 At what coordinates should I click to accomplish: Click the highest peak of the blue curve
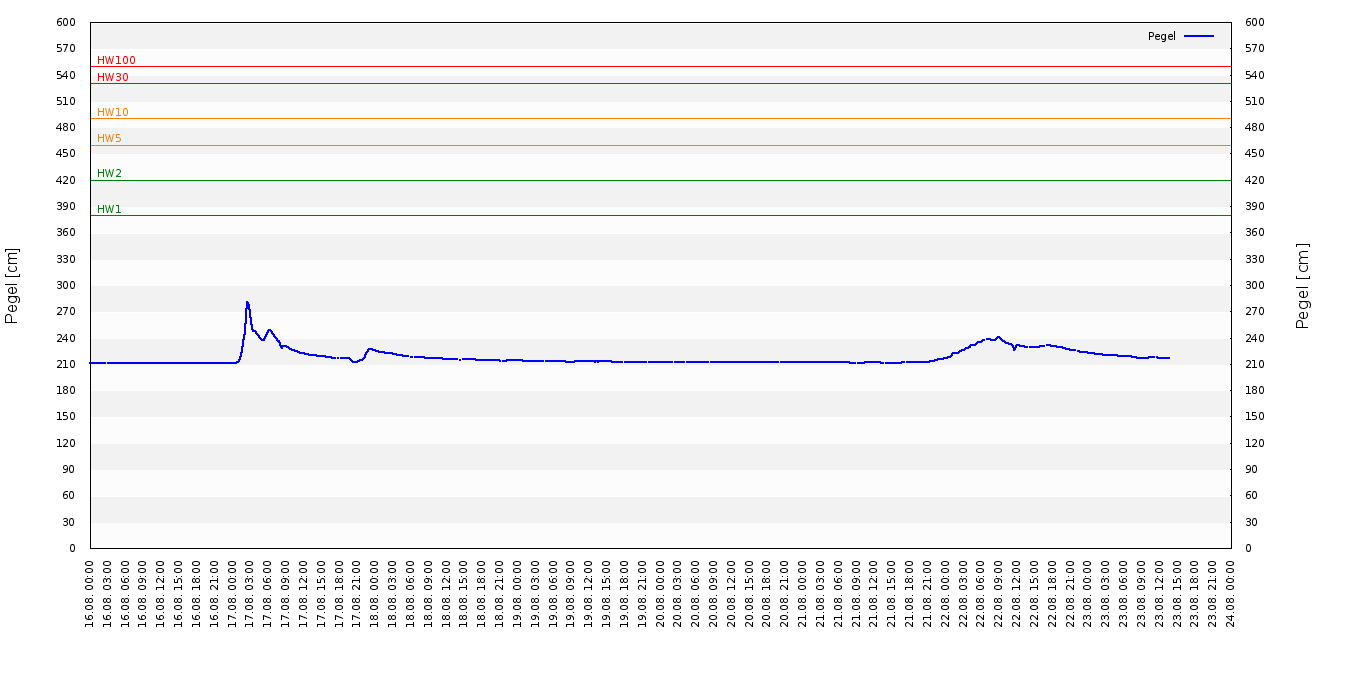[x=247, y=302]
